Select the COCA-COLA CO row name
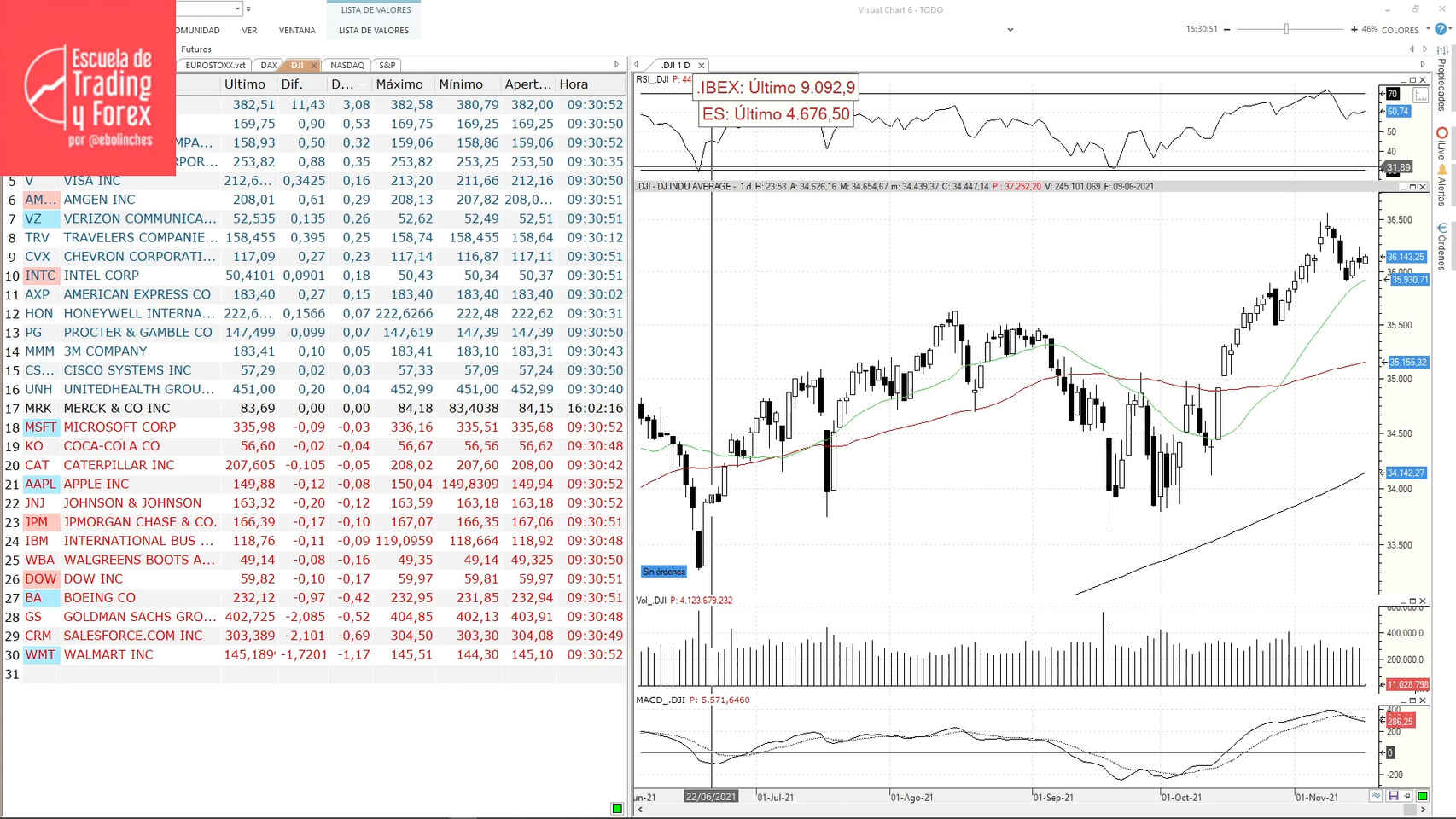1456x819 pixels. 112,446
